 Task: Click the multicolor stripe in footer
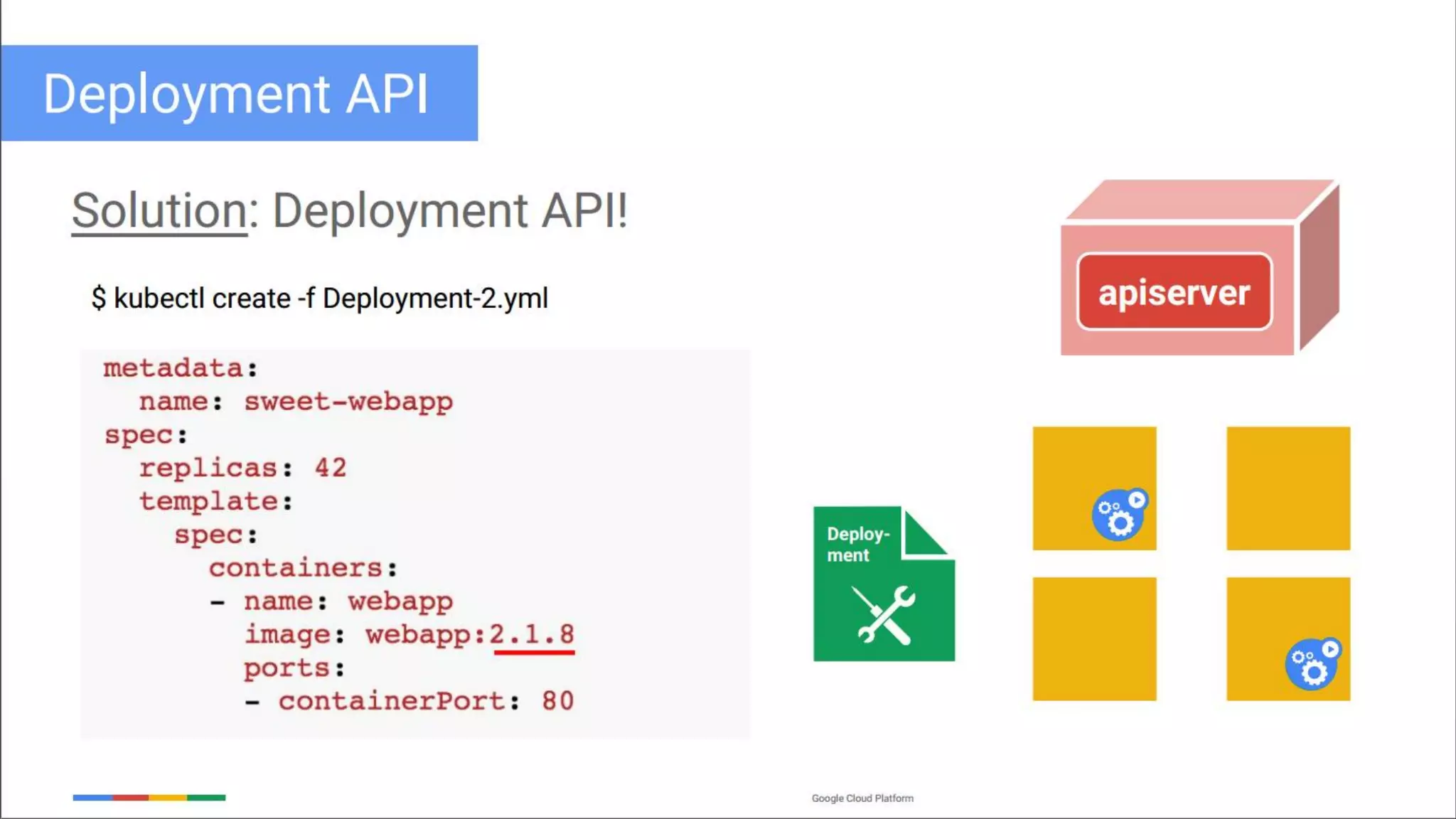click(x=149, y=798)
